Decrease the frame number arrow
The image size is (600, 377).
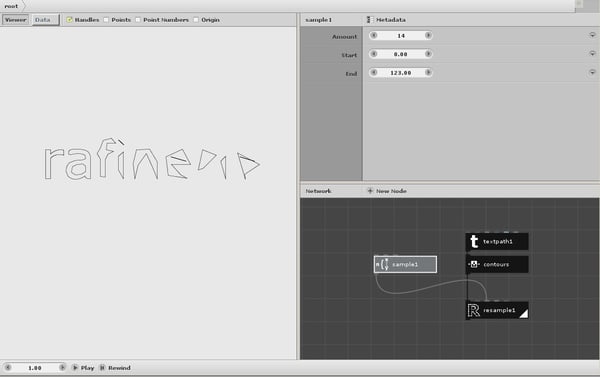click(x=8, y=367)
